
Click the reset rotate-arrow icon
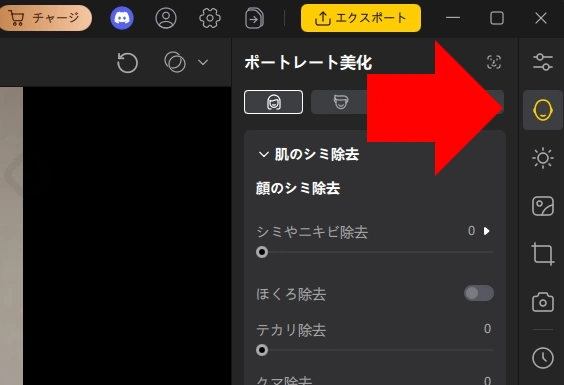tap(127, 63)
